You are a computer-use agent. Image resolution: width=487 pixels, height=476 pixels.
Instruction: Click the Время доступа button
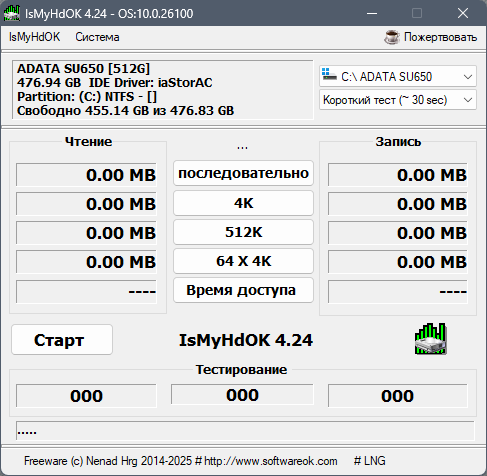click(243, 290)
